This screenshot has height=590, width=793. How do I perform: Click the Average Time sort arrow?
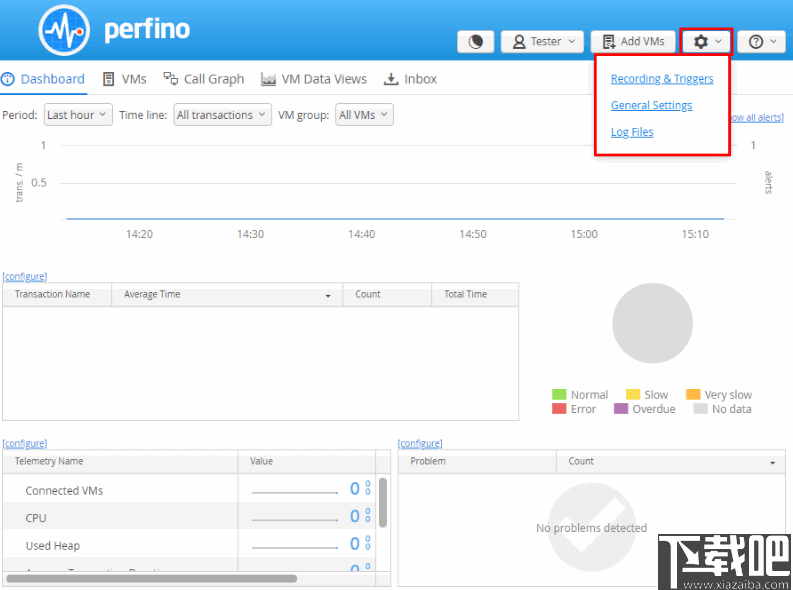pyautogui.click(x=328, y=296)
